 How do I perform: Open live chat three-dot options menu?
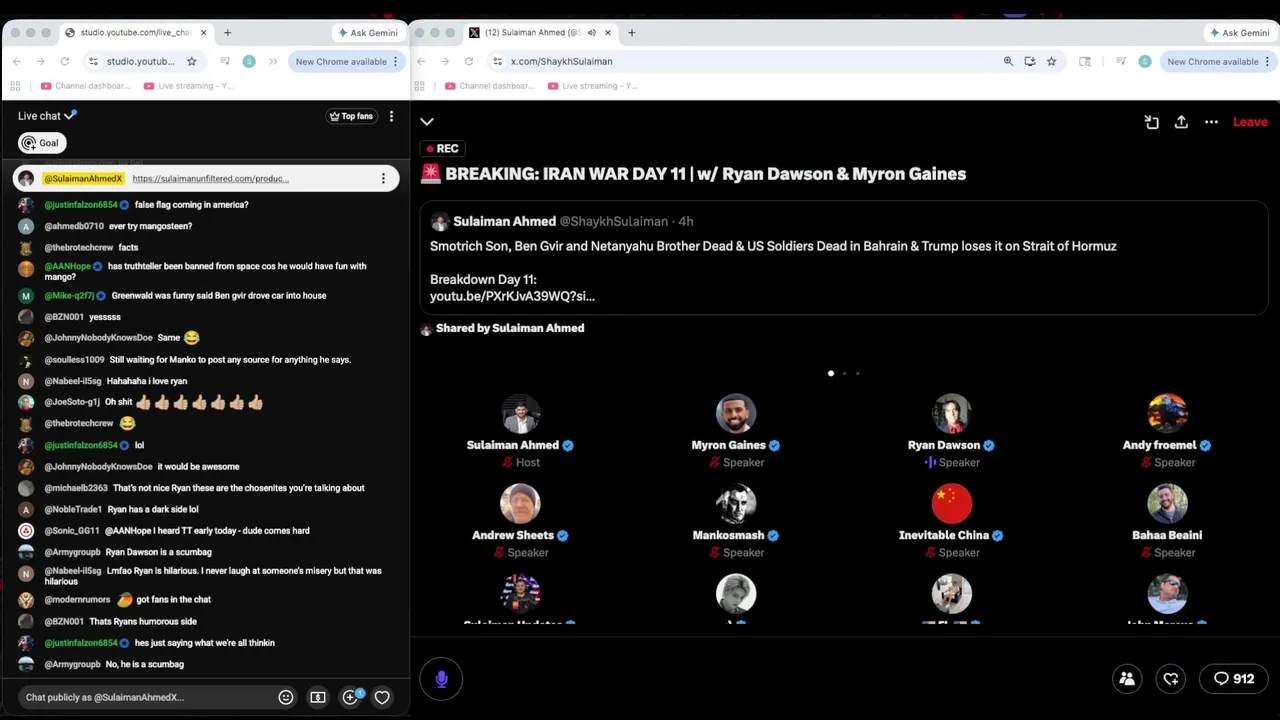click(x=391, y=116)
